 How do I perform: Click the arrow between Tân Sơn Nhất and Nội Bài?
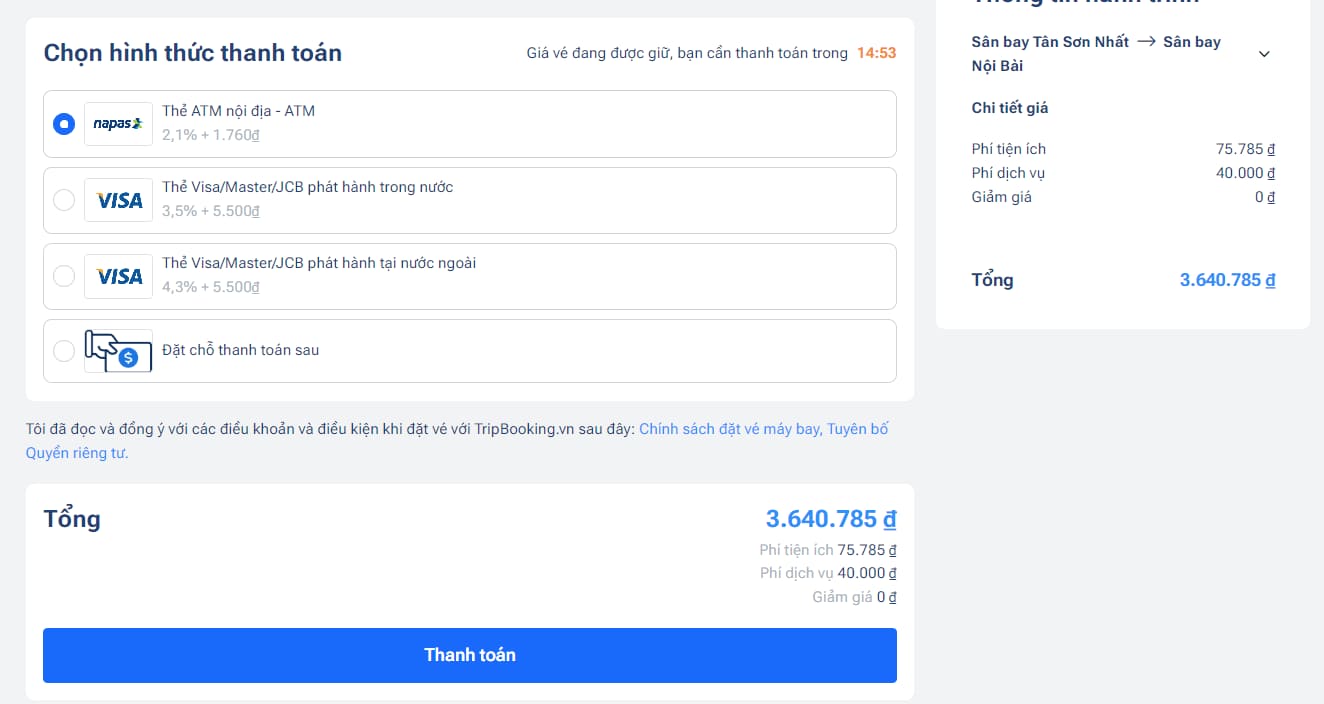pos(1146,42)
